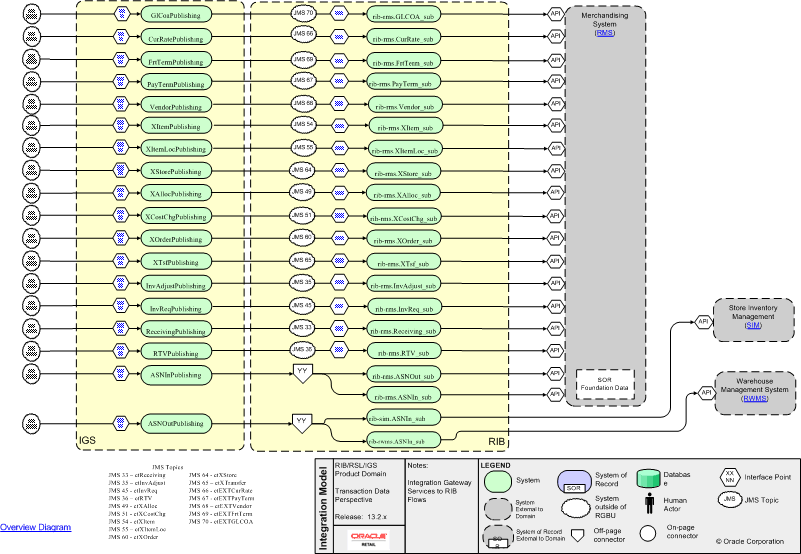Screen dimensions: 801x554
Task: Select the InvAdjustPublishing system box
Action: pyautogui.click(x=176, y=285)
